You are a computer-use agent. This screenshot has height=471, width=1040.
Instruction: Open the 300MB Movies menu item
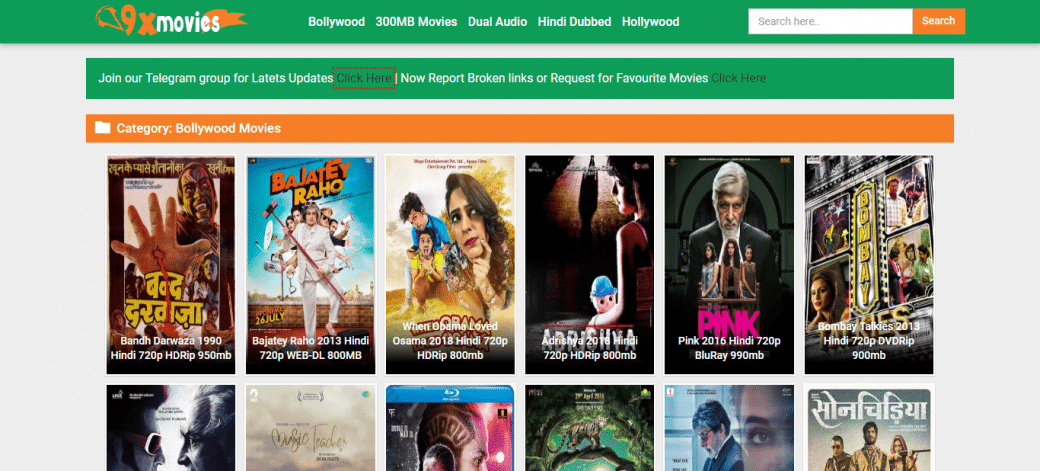(x=416, y=22)
